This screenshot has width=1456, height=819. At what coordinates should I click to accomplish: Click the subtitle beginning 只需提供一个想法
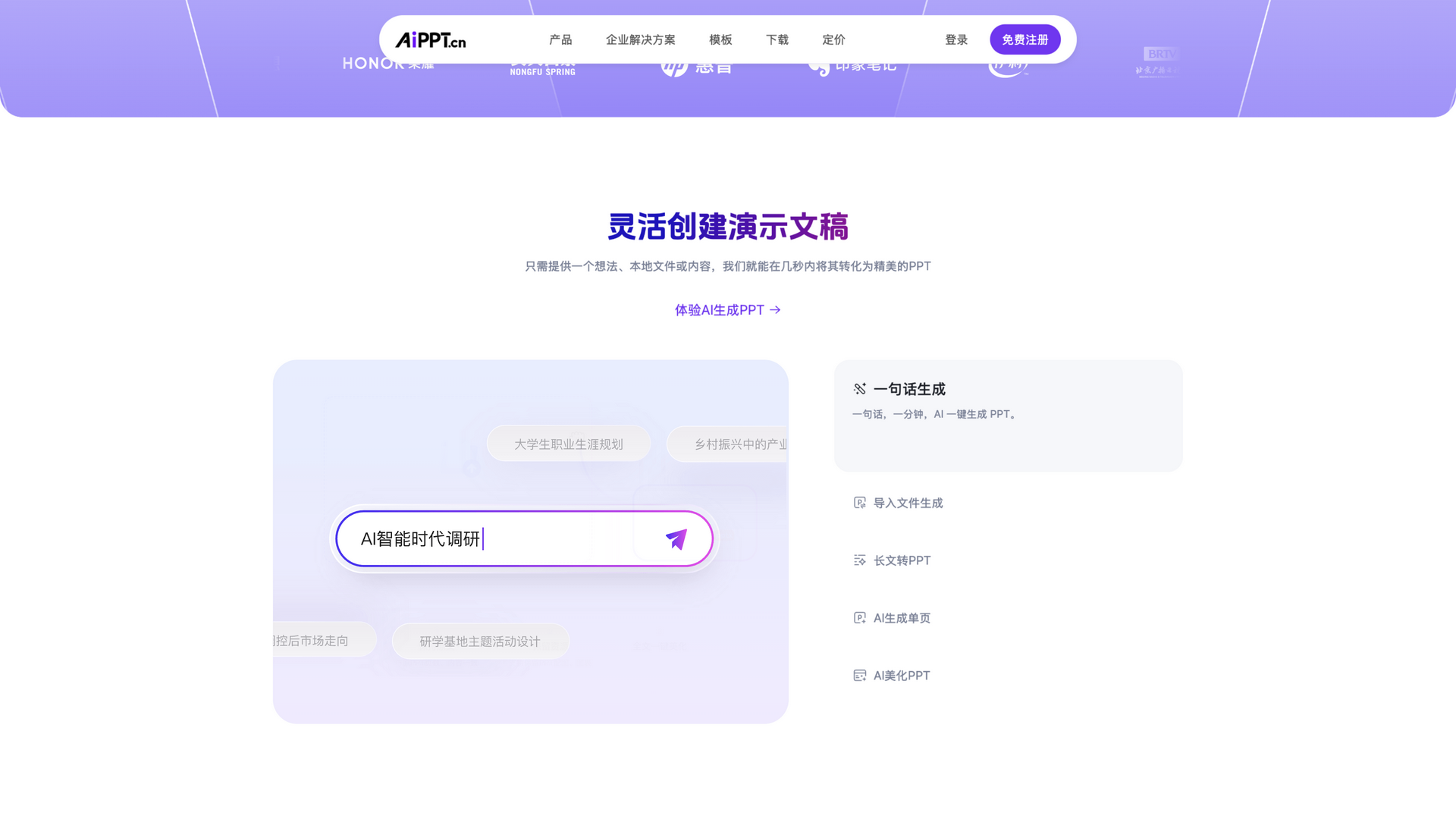[728, 266]
